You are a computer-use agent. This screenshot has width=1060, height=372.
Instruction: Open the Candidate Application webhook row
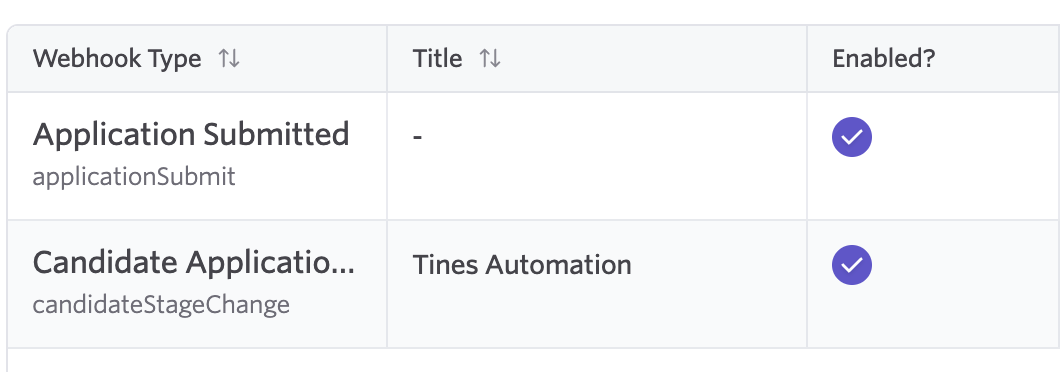pyautogui.click(x=533, y=284)
